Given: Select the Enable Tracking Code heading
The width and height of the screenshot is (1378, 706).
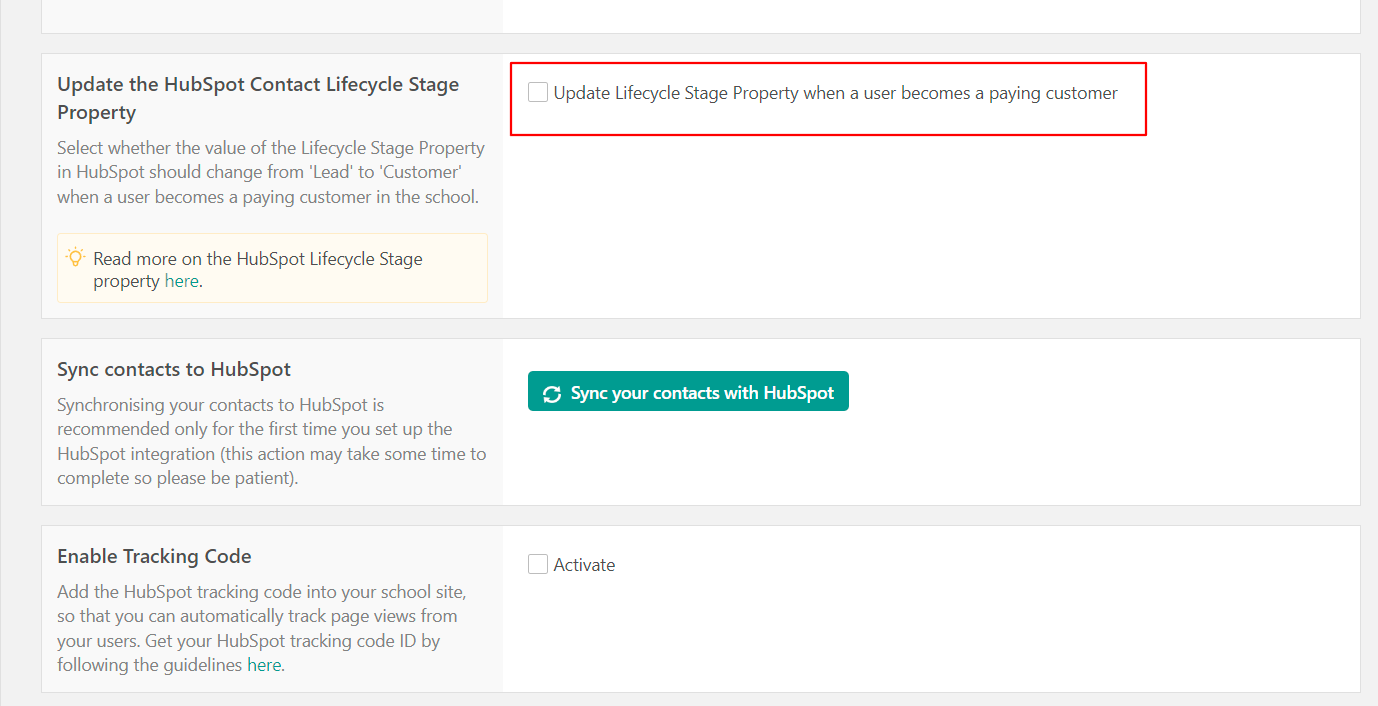Looking at the screenshot, I should coord(154,556).
